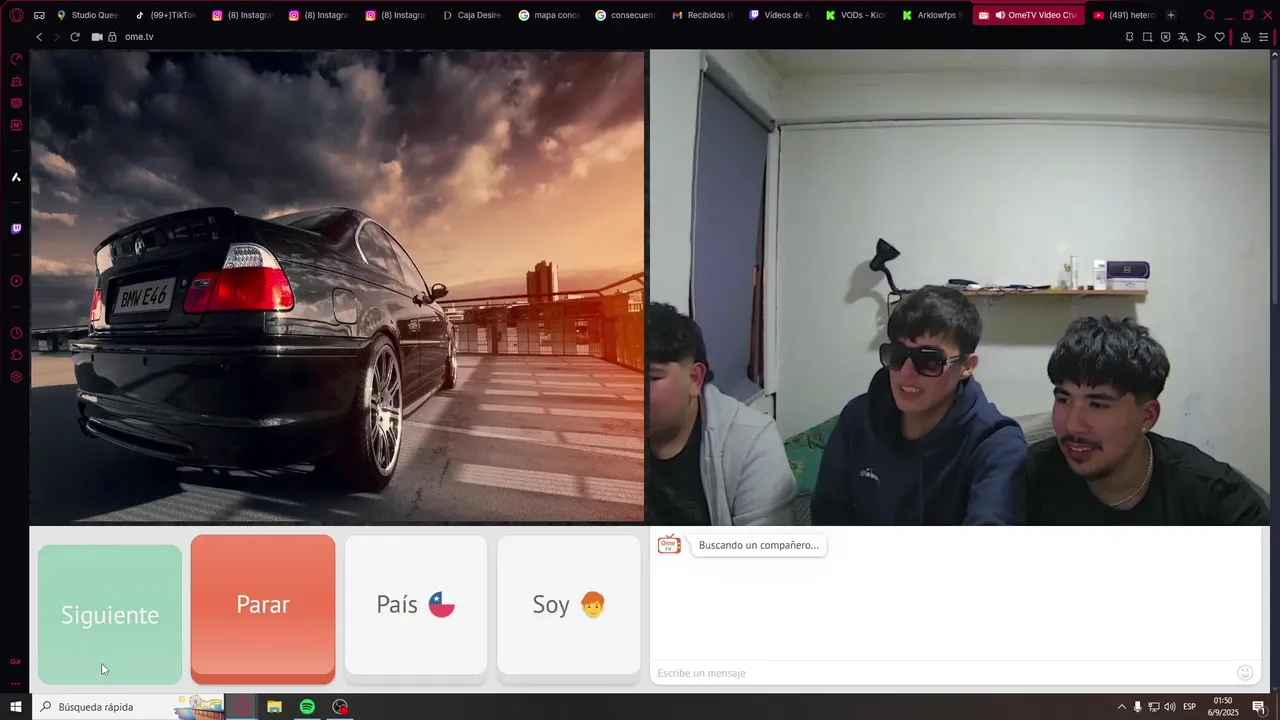Open GX Control speedometer in sidebar
1280x720 pixels.
(16, 59)
